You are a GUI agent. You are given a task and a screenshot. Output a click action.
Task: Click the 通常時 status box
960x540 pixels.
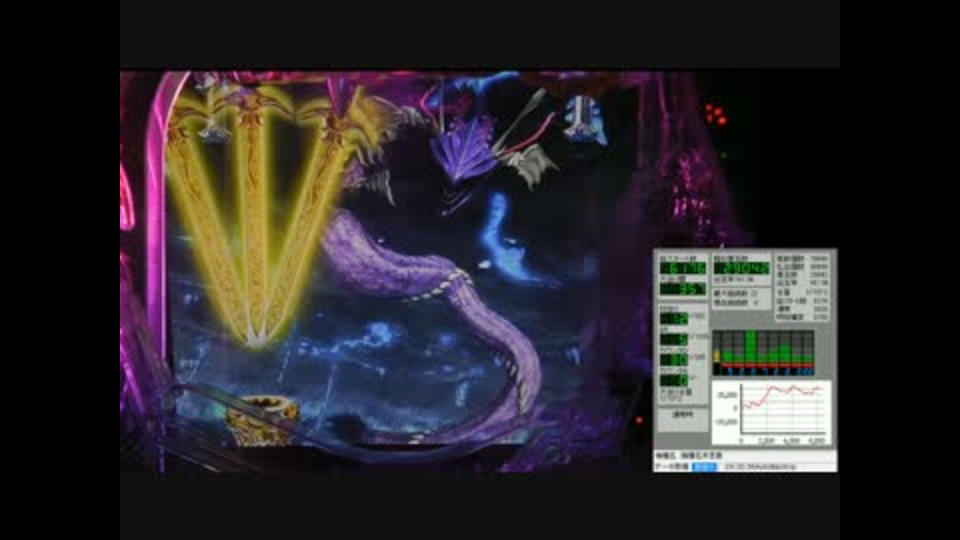click(683, 418)
